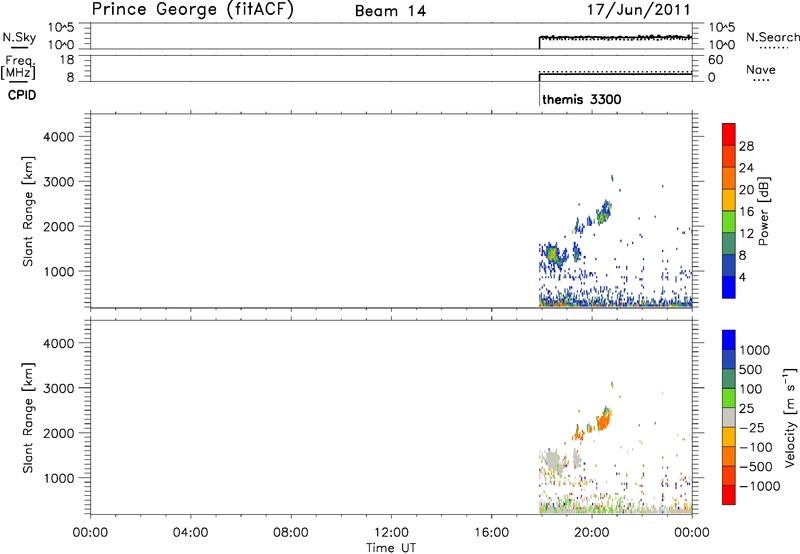Screen dimensions: 800x554
Task: Click the red bottom of the velocity color bar
Action: (x=729, y=495)
